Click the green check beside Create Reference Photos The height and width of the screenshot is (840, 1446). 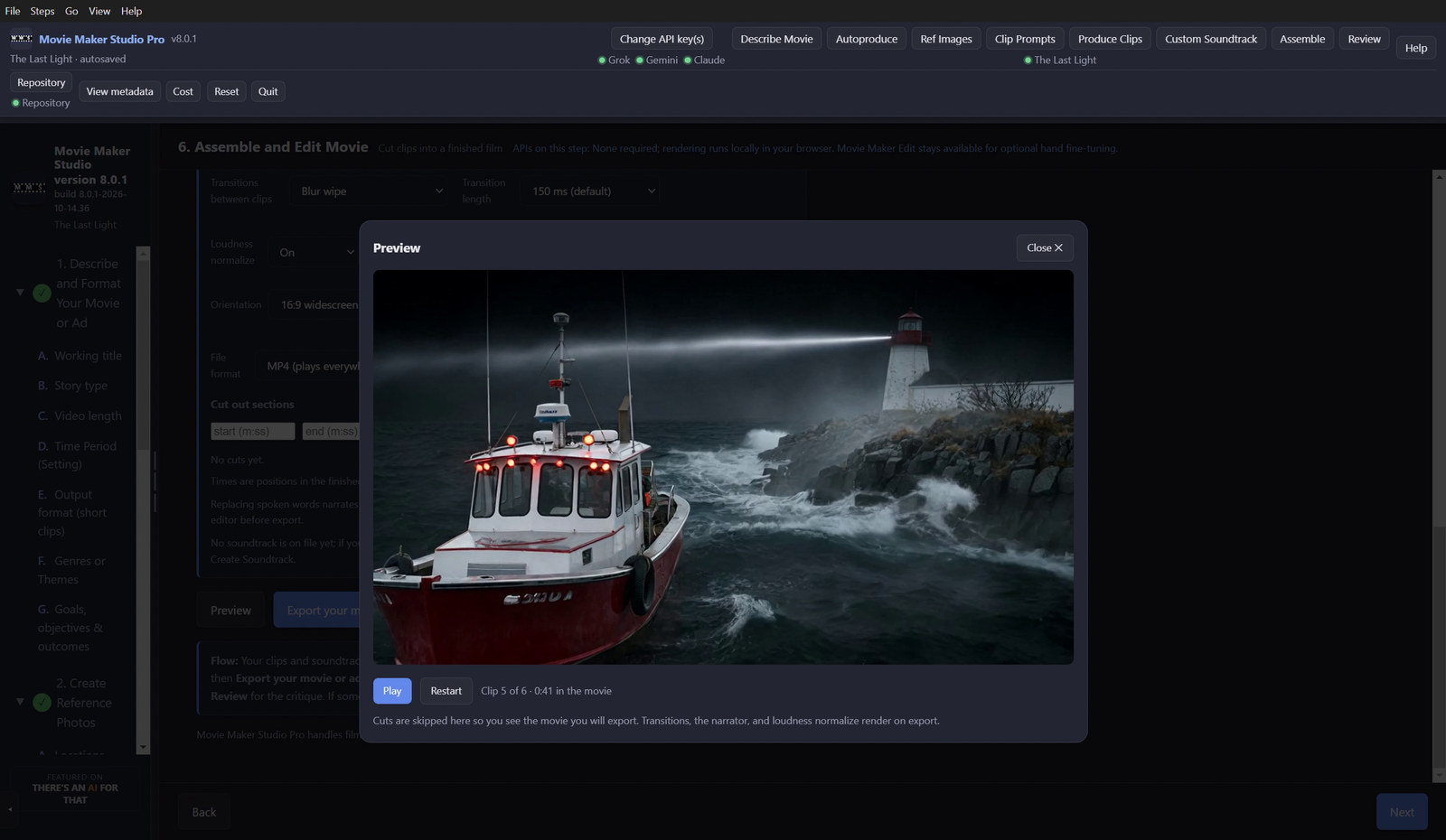point(42,703)
